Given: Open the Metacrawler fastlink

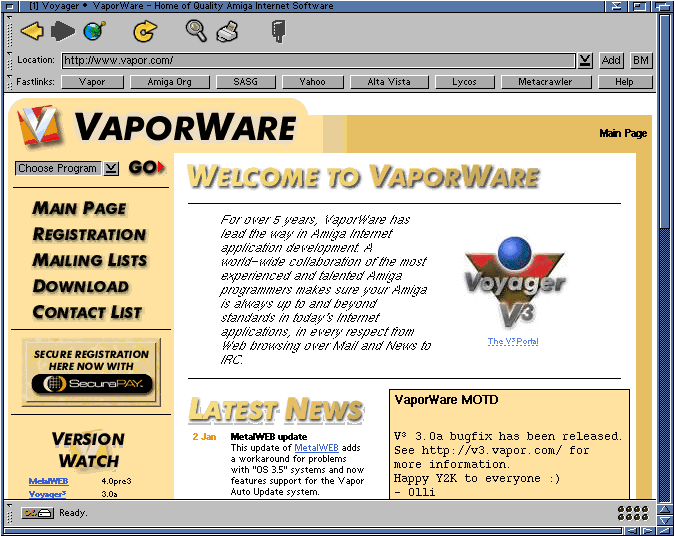Looking at the screenshot, I should coord(546,82).
